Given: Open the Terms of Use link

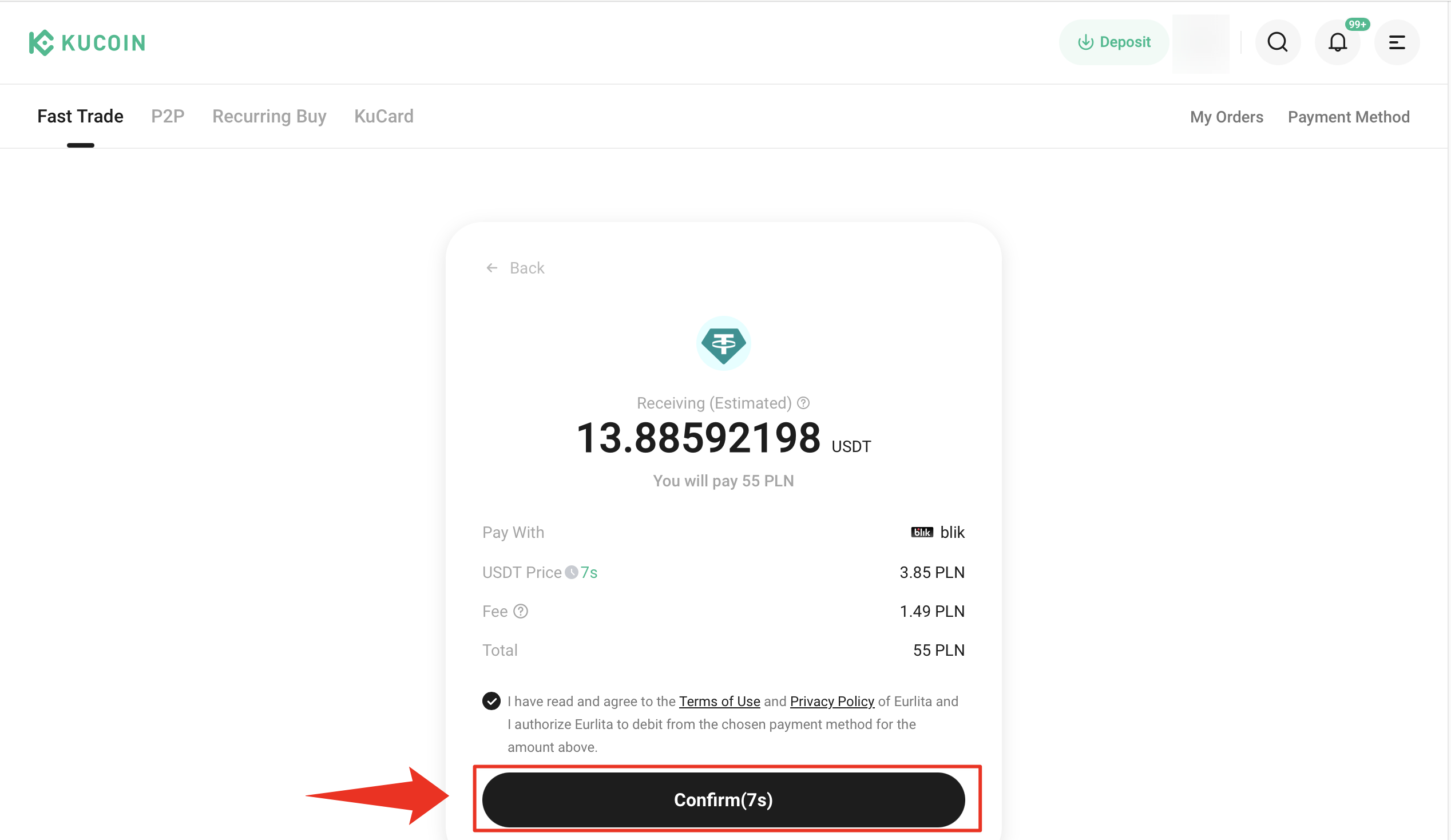Looking at the screenshot, I should coord(719,702).
